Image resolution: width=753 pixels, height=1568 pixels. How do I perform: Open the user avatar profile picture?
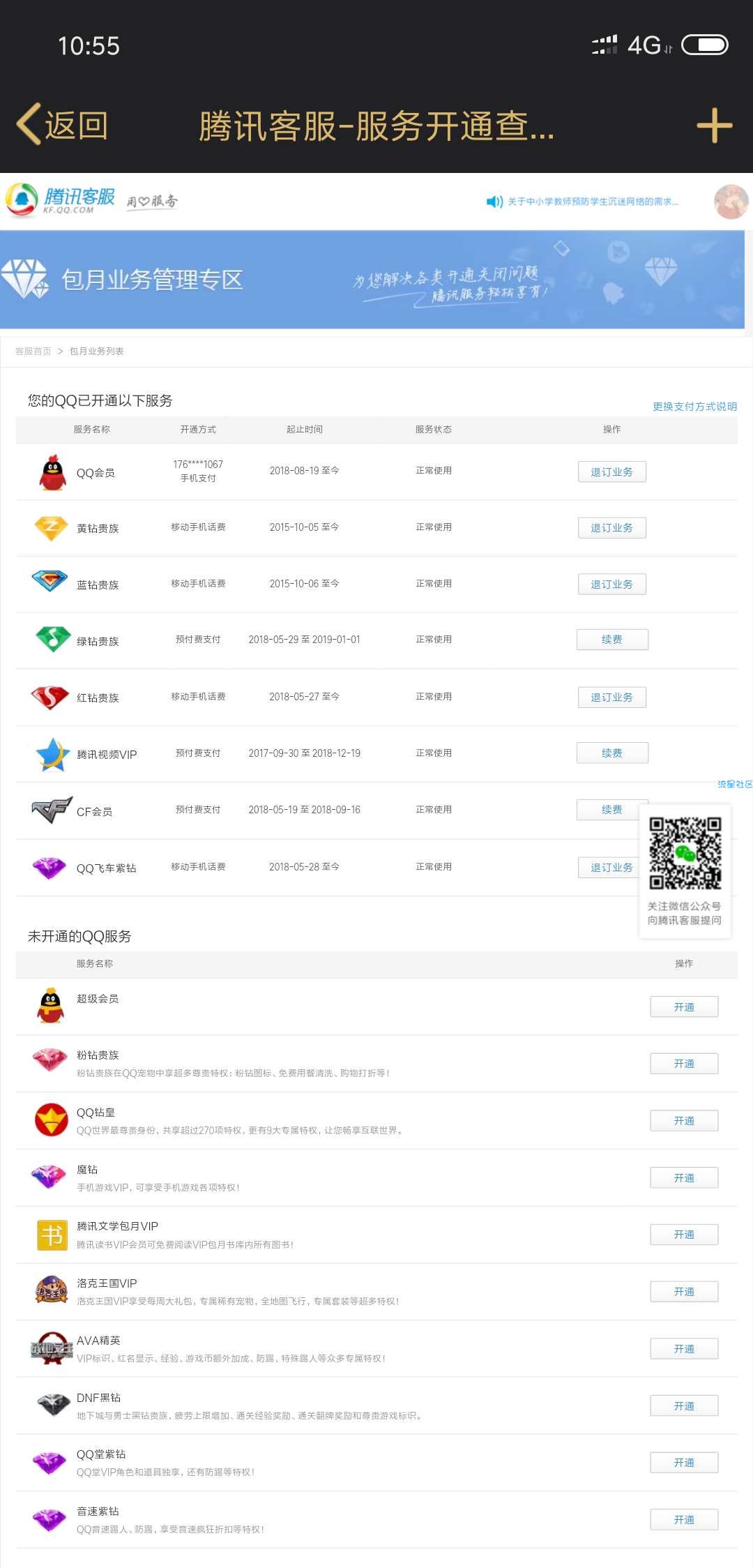coord(731,202)
